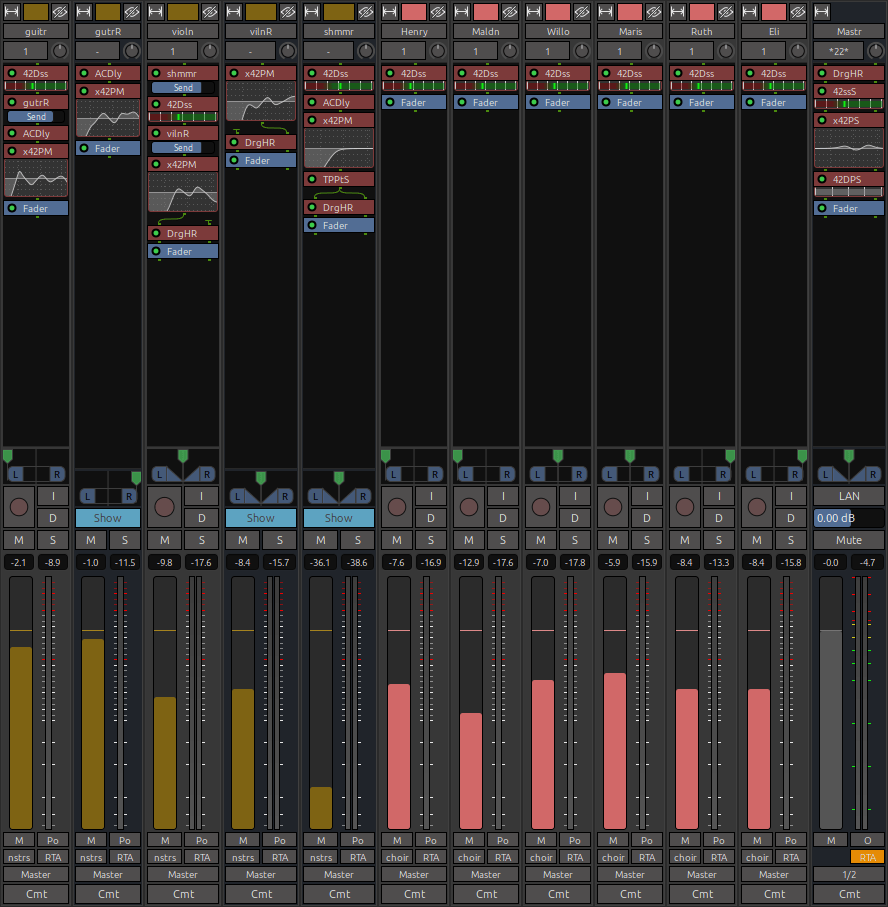Solo the Ruth channel
The width and height of the screenshot is (888, 907).
(x=719, y=540)
